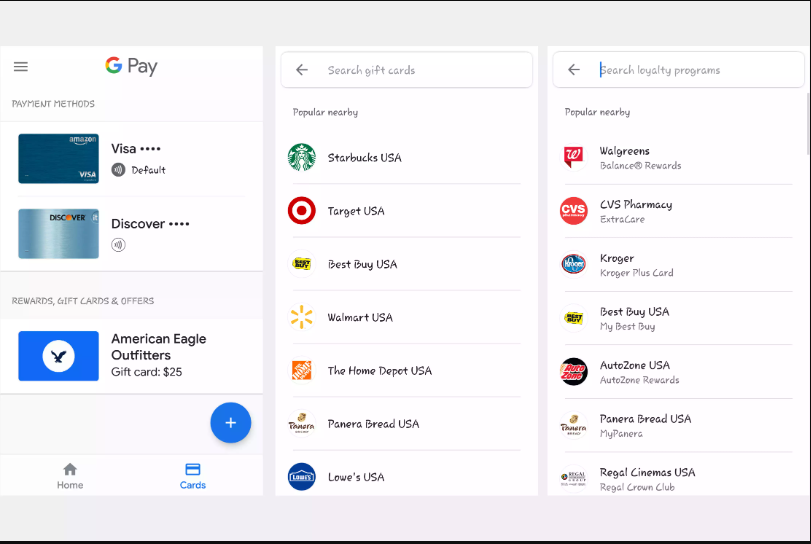Choose the Lowe's logo
The height and width of the screenshot is (544, 811).
tap(302, 477)
